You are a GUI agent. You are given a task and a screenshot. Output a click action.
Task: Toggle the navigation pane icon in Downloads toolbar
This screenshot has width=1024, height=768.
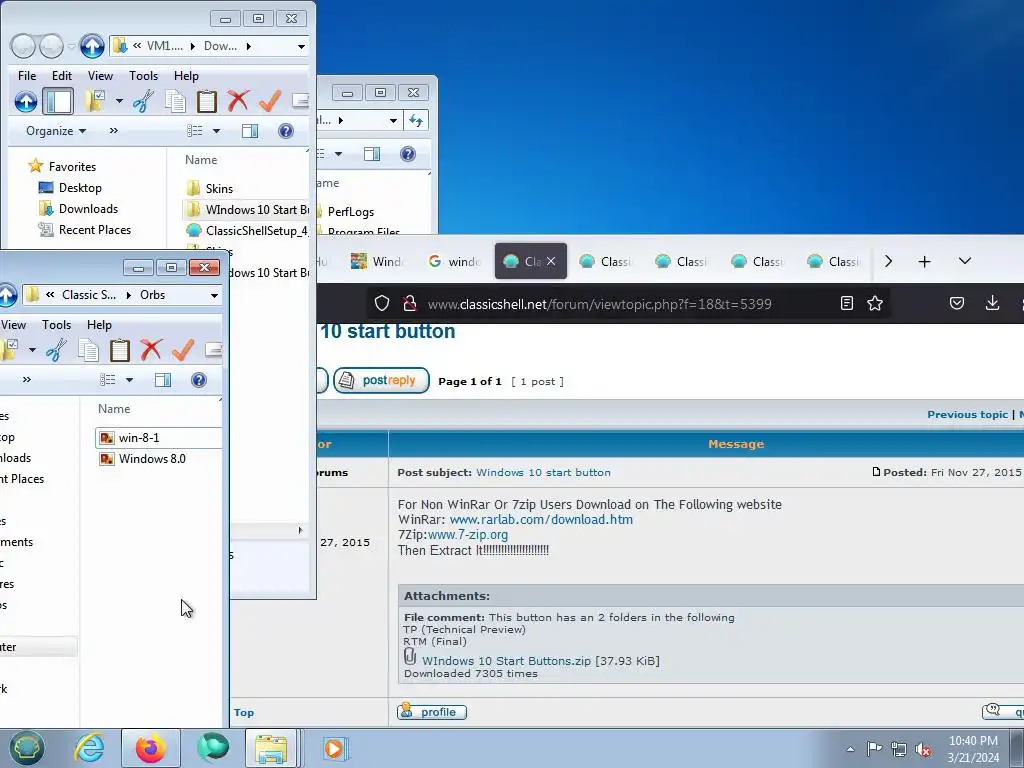click(x=57, y=101)
